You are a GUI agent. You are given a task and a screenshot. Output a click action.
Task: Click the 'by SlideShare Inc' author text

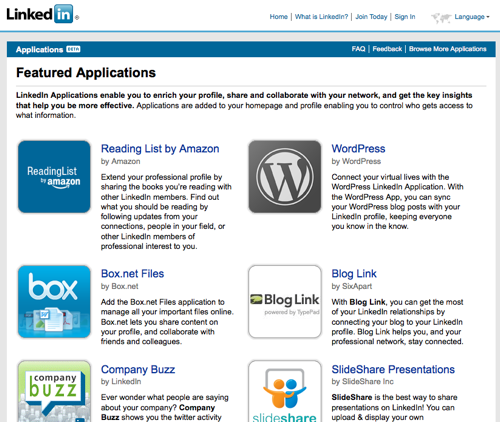tap(363, 382)
